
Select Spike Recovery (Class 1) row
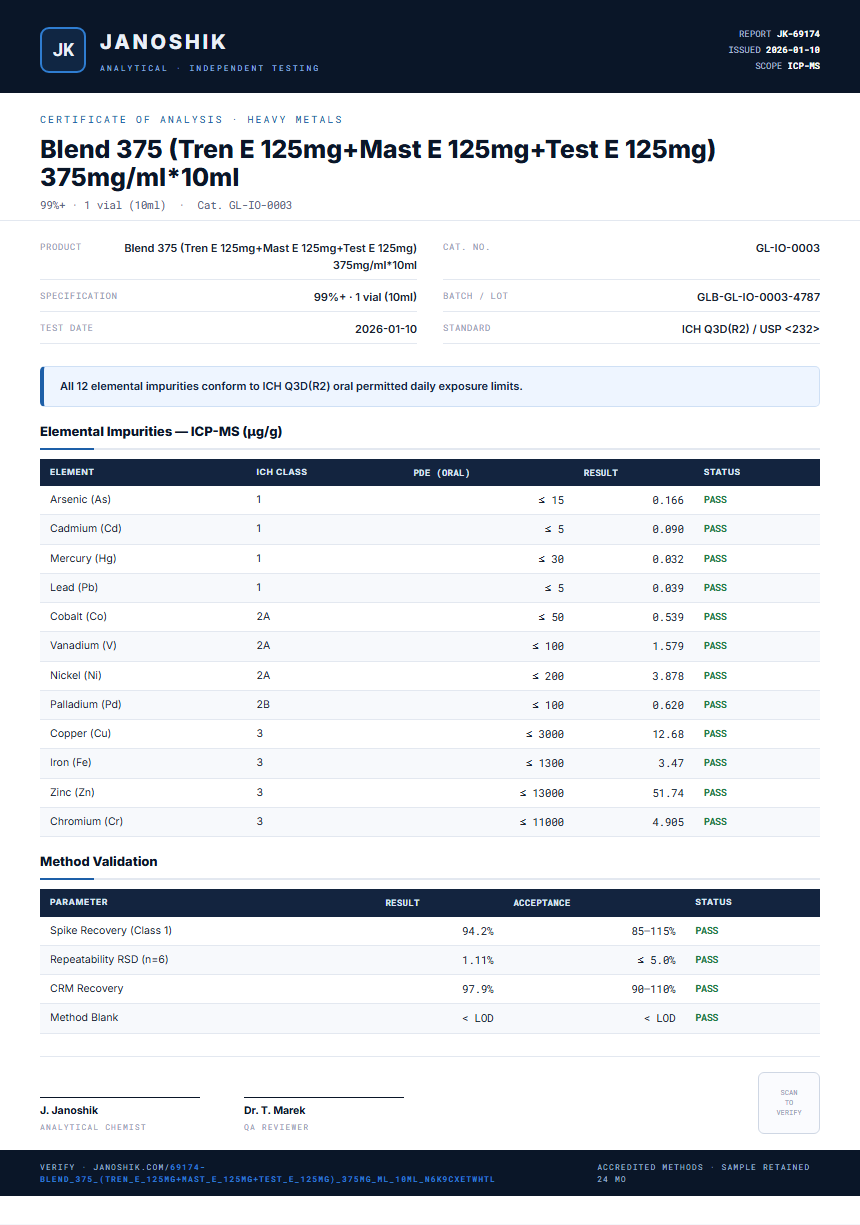coord(430,931)
